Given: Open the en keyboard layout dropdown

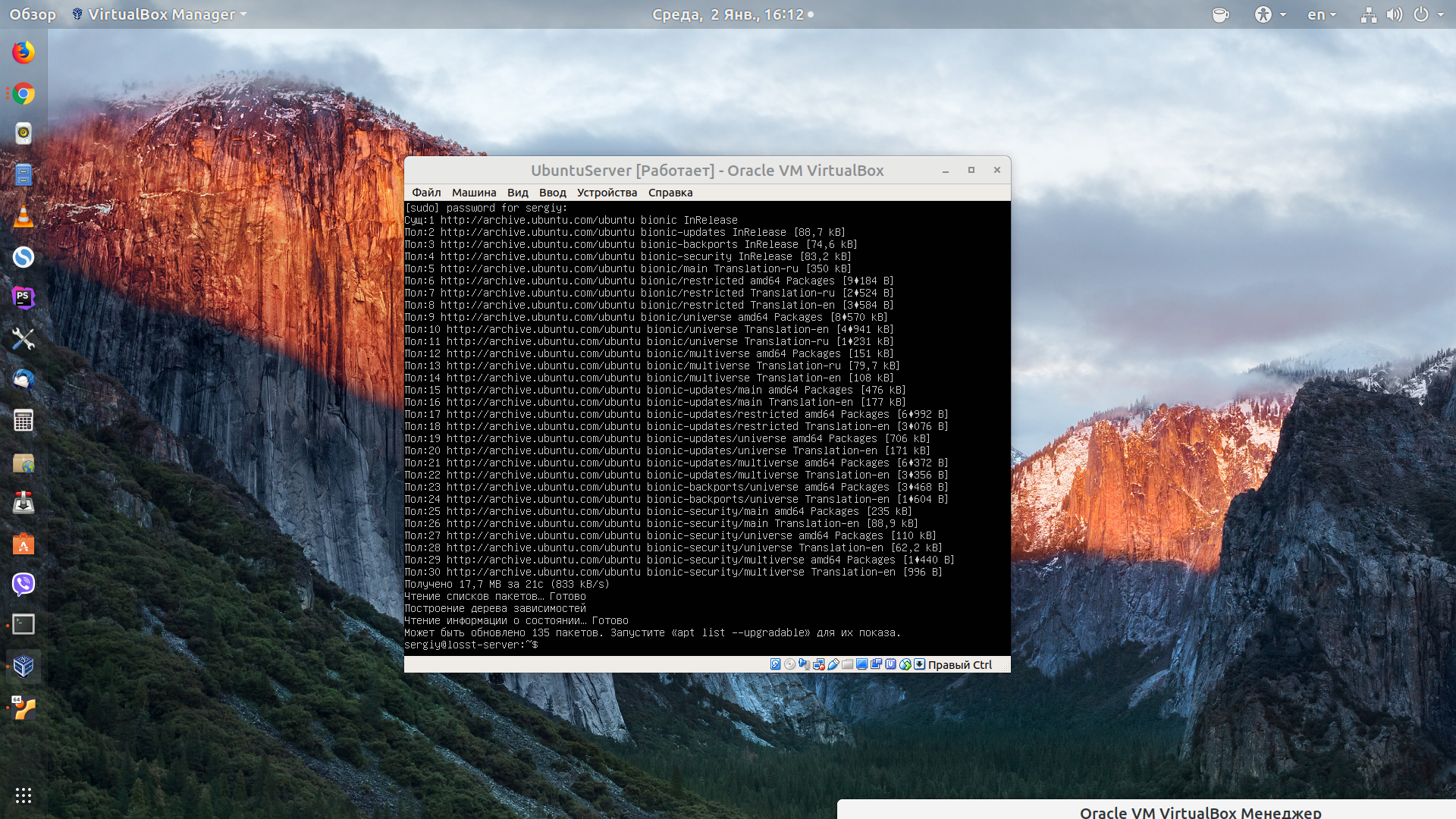Looking at the screenshot, I should [x=1322, y=14].
